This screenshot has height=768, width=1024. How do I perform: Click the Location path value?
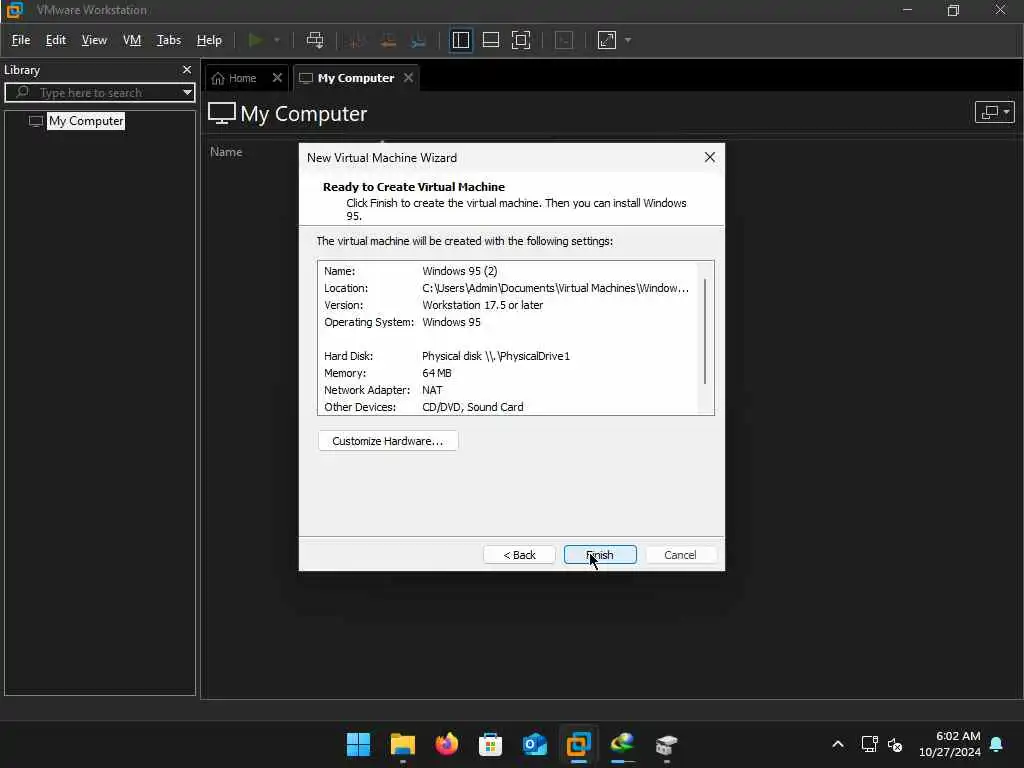[555, 288]
